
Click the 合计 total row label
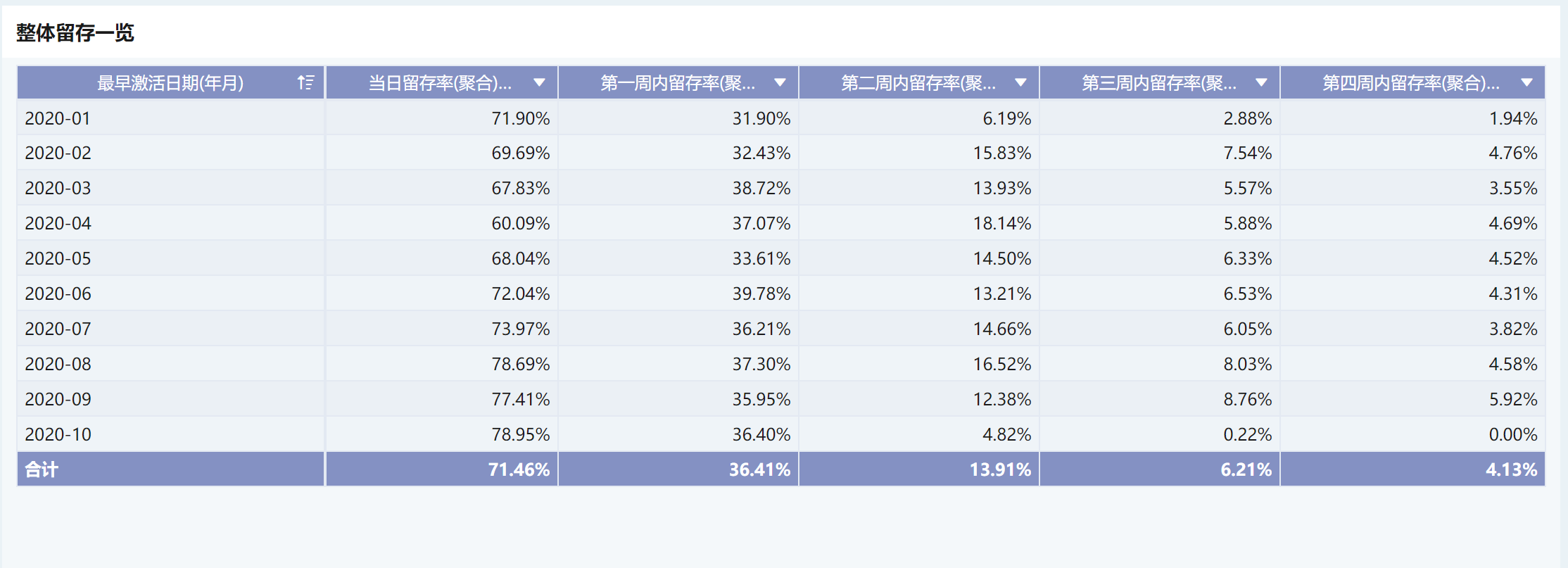(42, 469)
